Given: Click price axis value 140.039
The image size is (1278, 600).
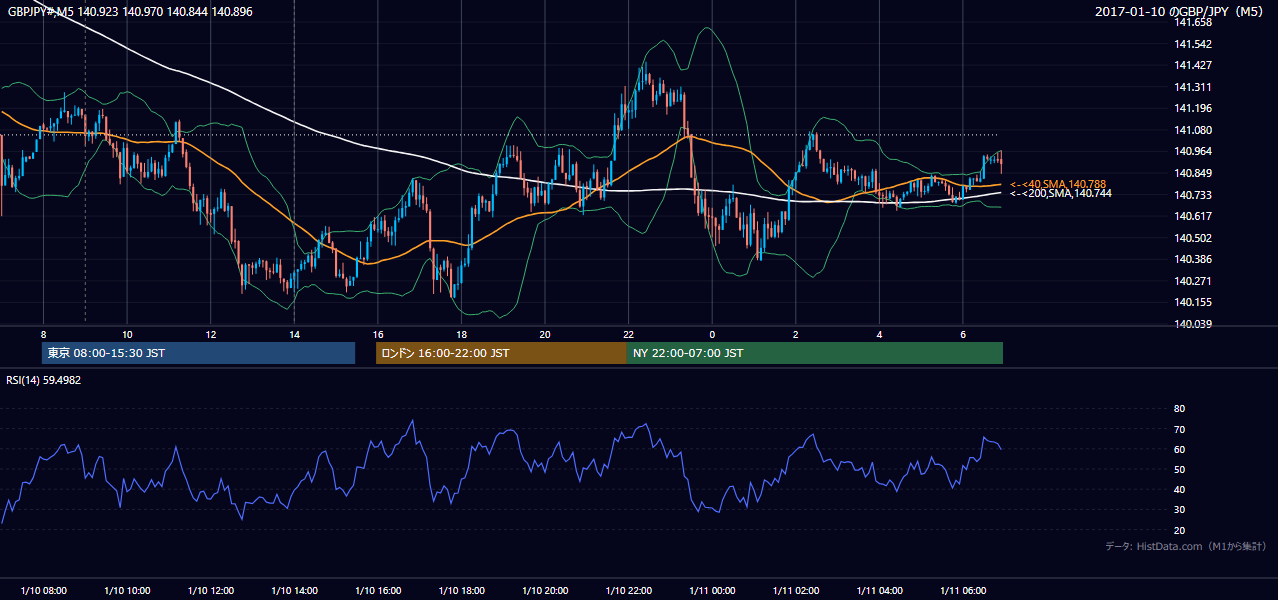Looking at the screenshot, I should coord(1194,324).
